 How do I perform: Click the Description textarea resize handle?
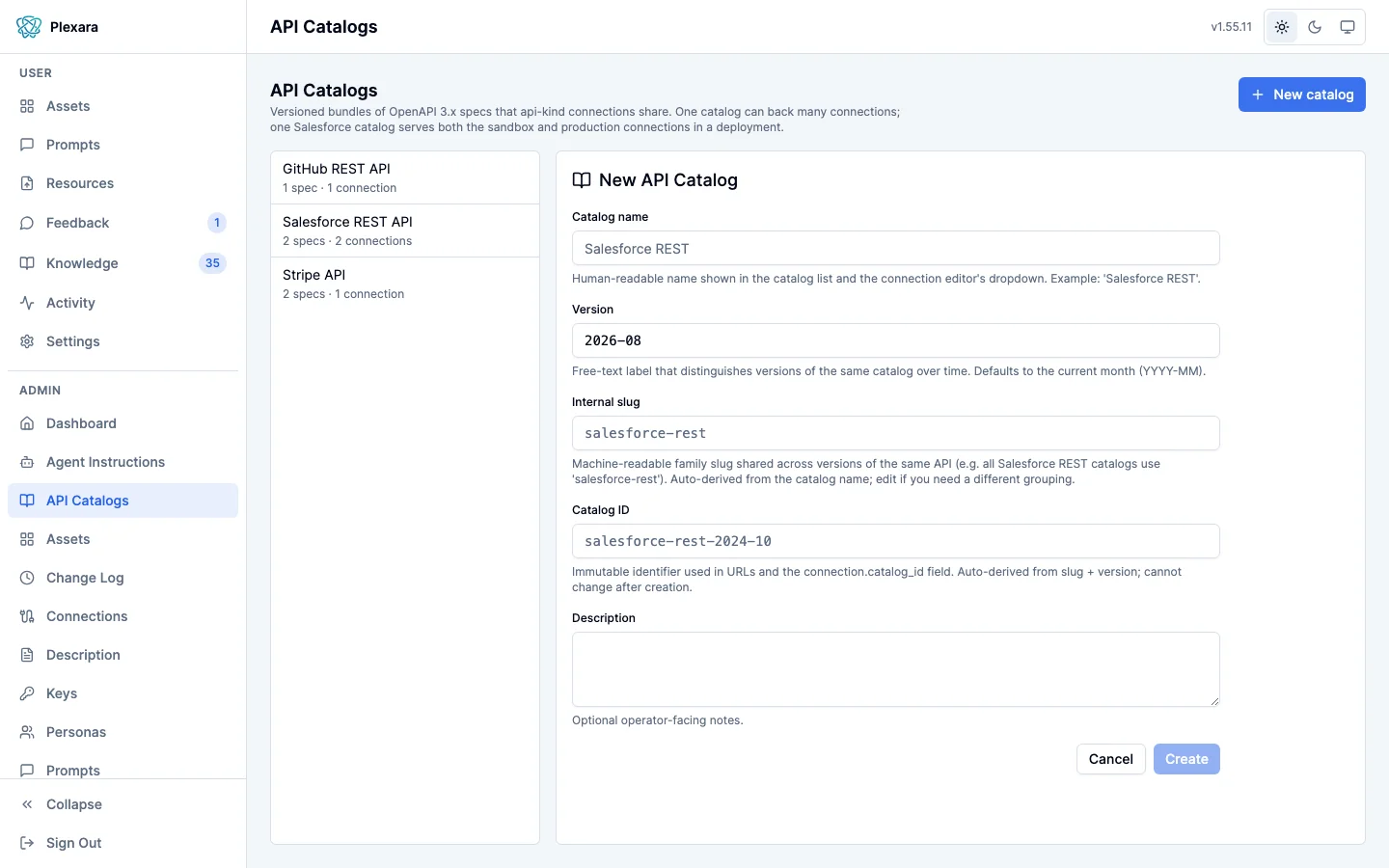(x=1214, y=701)
